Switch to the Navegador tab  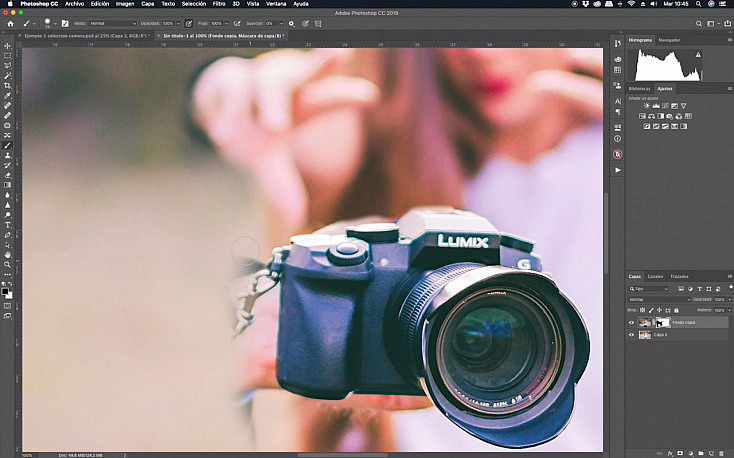pos(669,40)
